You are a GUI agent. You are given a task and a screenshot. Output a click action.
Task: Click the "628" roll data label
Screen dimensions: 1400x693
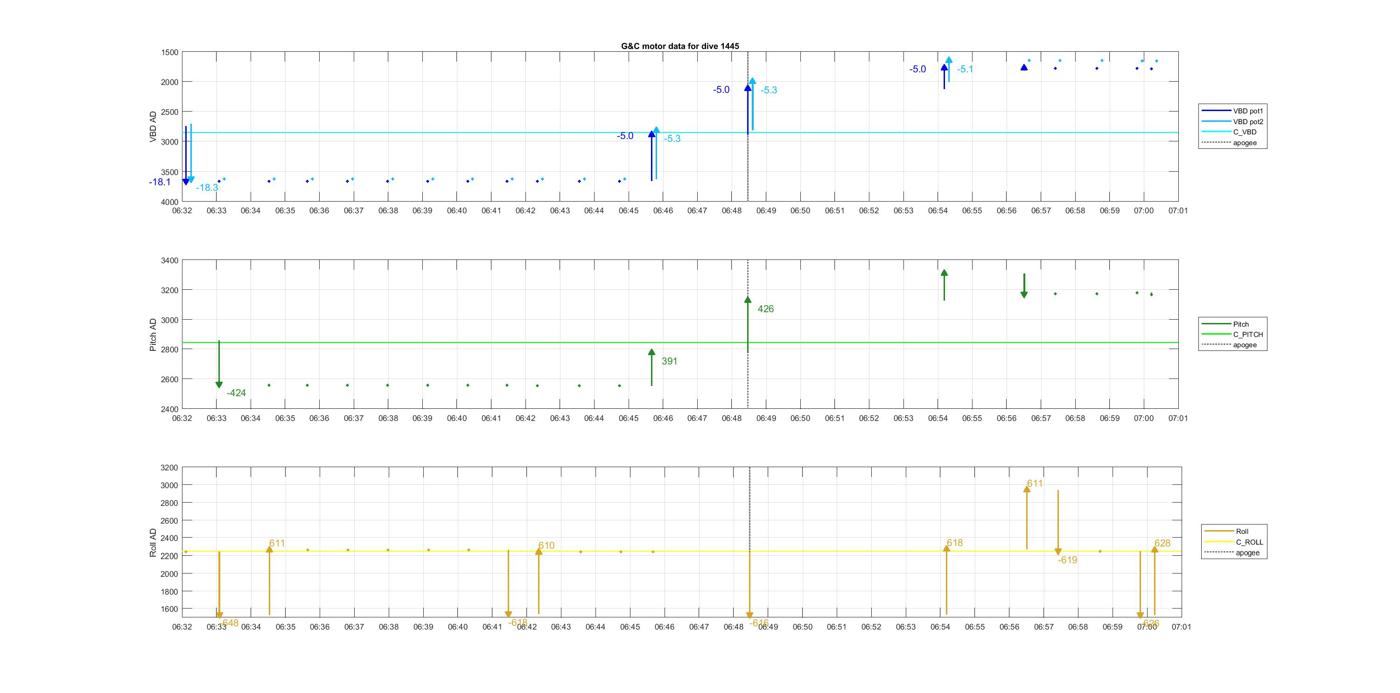point(1163,544)
